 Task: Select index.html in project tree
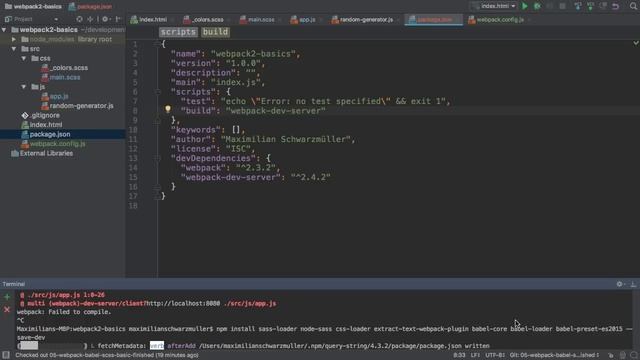(x=45, y=125)
